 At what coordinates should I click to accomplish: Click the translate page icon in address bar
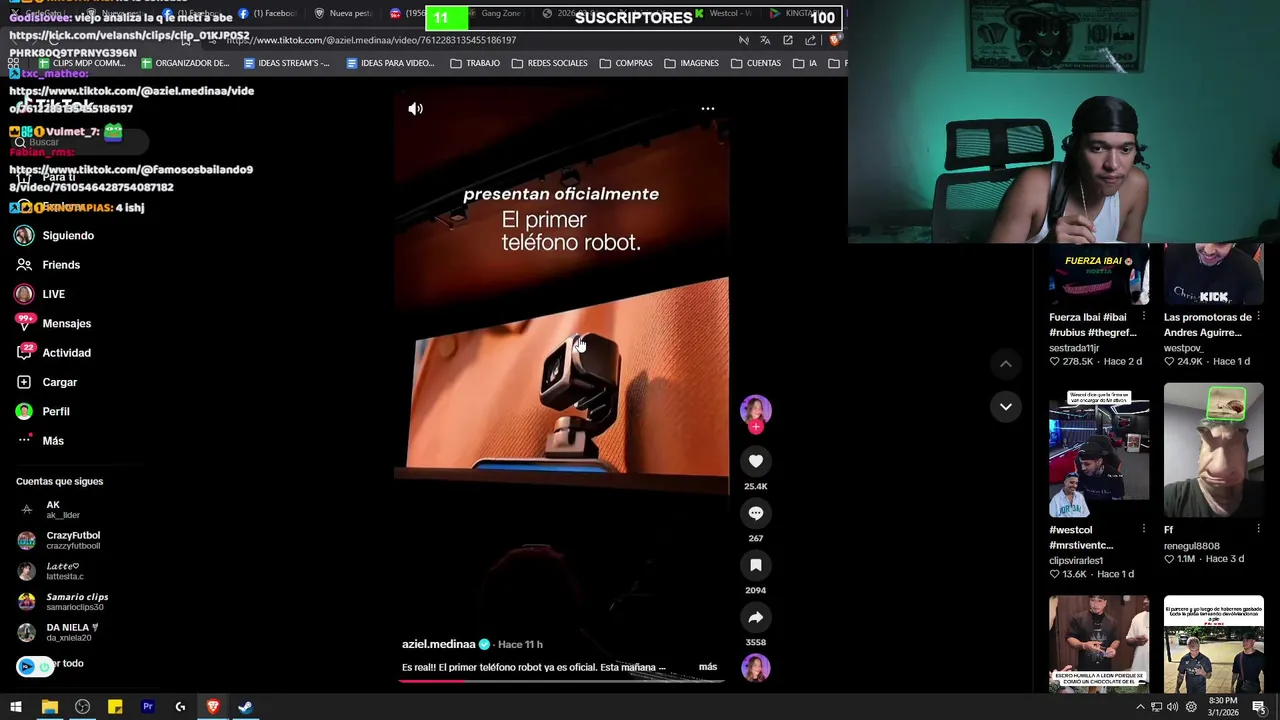(x=765, y=40)
